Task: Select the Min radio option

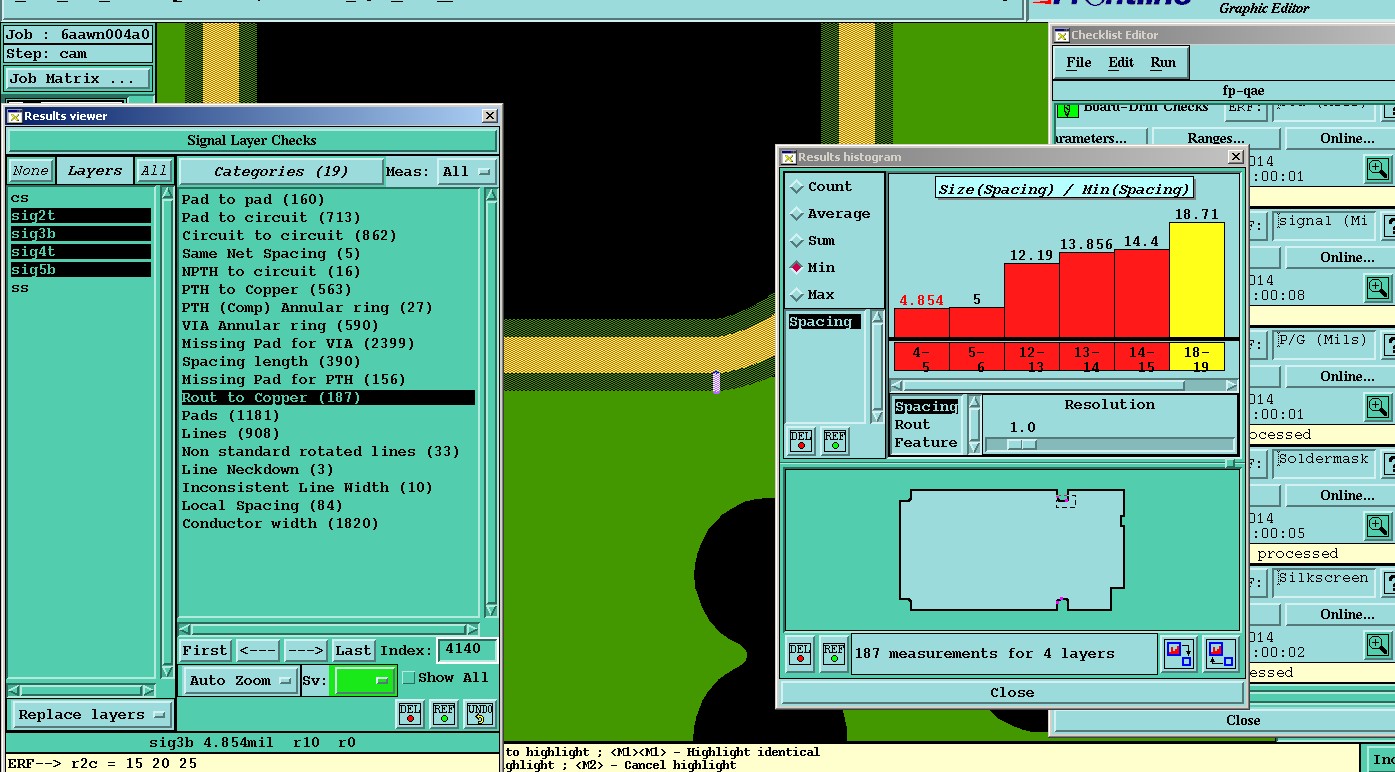Action: click(797, 268)
